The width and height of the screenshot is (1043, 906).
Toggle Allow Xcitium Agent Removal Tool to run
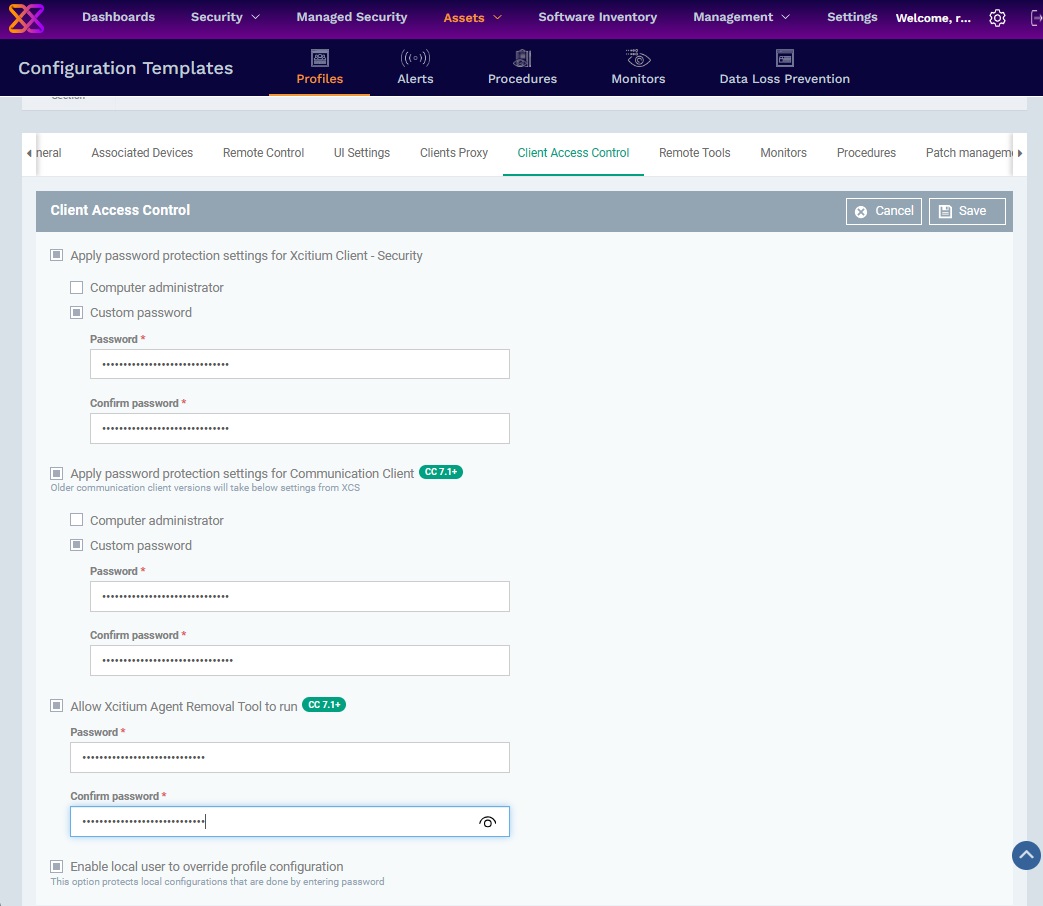57,706
